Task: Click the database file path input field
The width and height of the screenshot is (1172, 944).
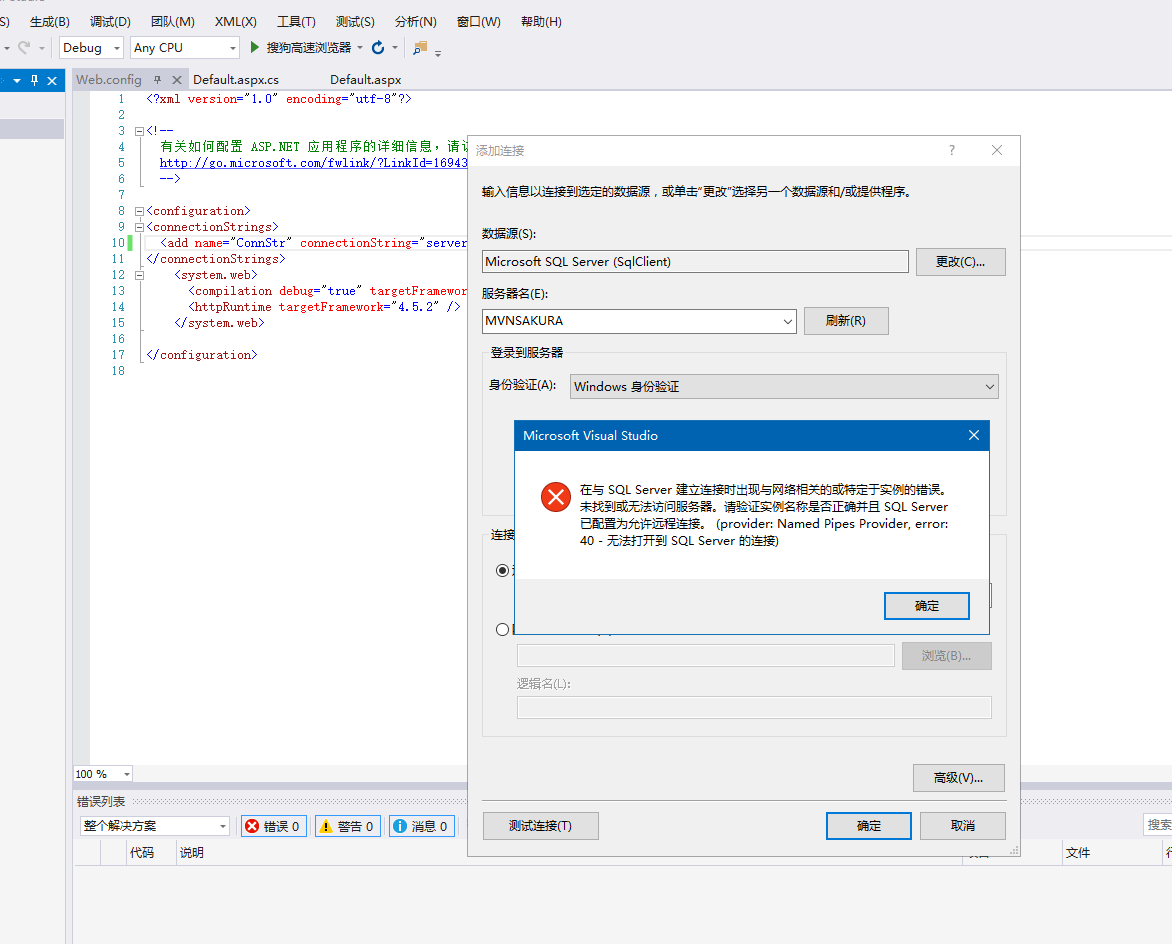Action: tap(706, 655)
